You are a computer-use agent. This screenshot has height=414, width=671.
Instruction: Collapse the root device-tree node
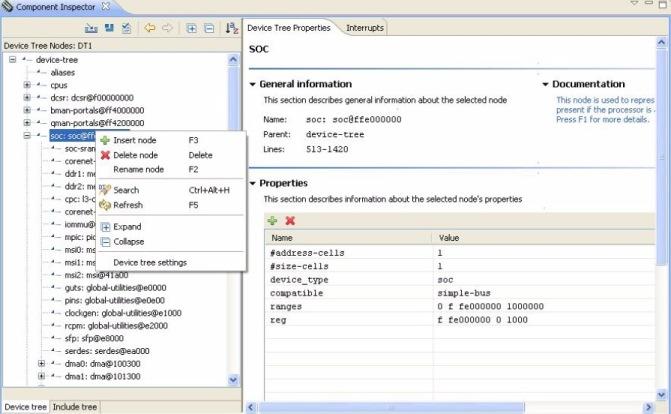pyautogui.click(x=12, y=59)
